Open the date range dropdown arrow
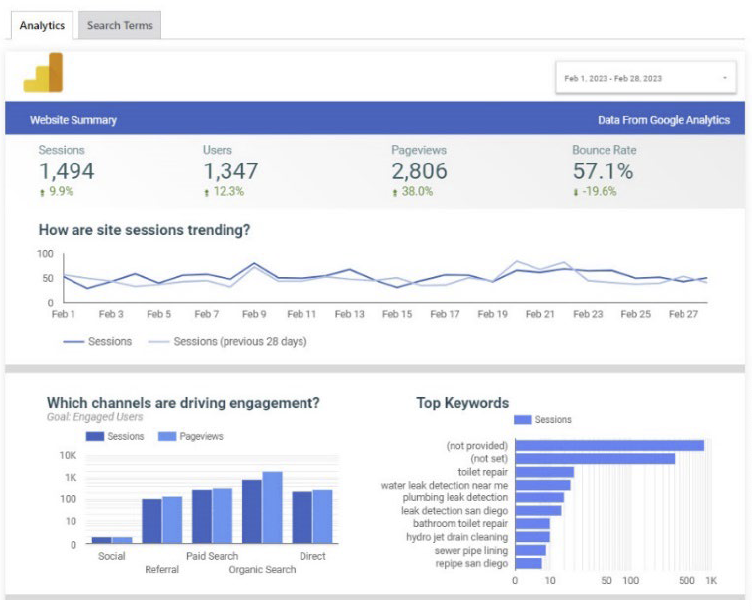The width and height of the screenshot is (752, 610). coord(723,78)
